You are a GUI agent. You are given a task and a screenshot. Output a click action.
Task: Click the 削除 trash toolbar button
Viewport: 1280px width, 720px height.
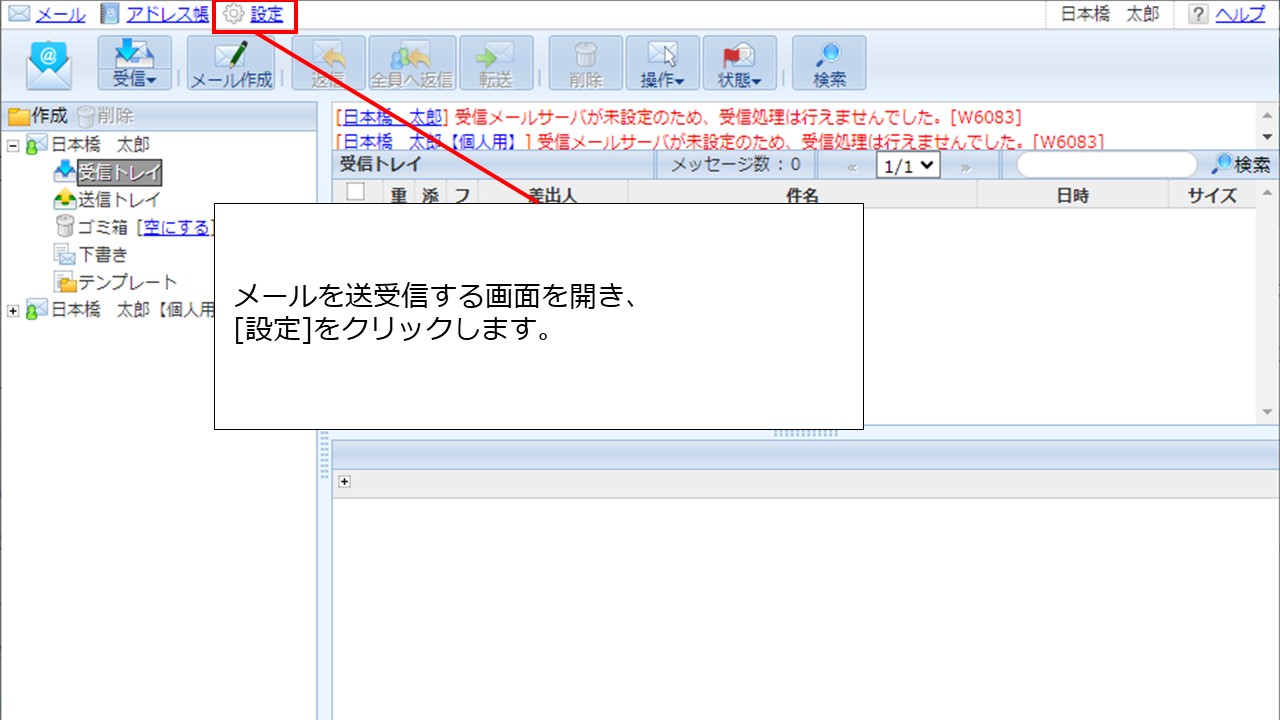[585, 64]
